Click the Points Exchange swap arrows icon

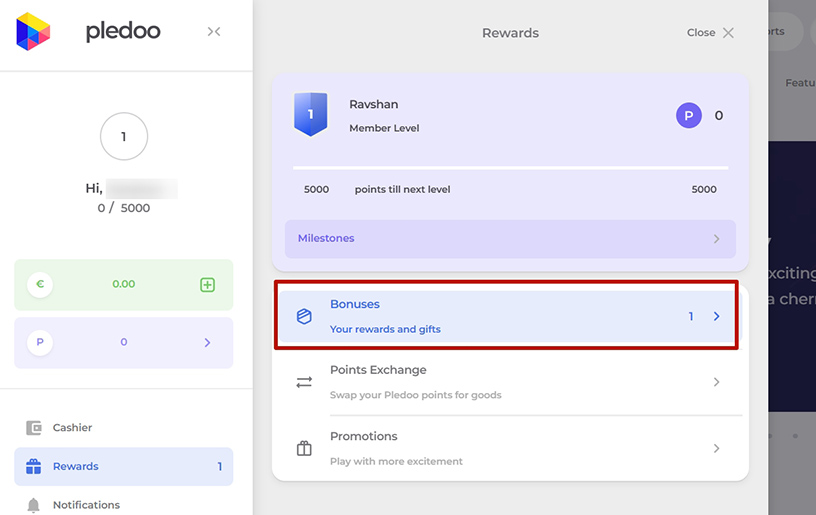[305, 382]
